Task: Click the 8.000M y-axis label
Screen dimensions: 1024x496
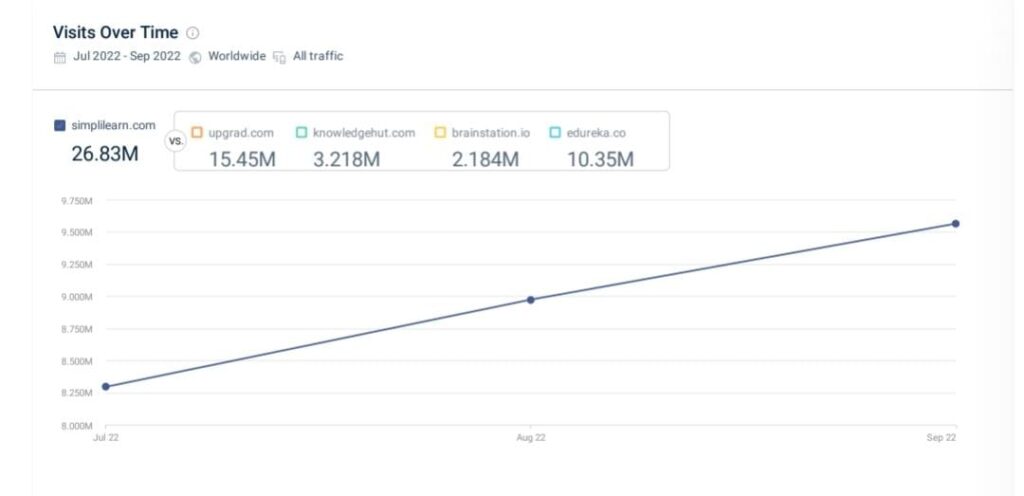Action: 76,426
